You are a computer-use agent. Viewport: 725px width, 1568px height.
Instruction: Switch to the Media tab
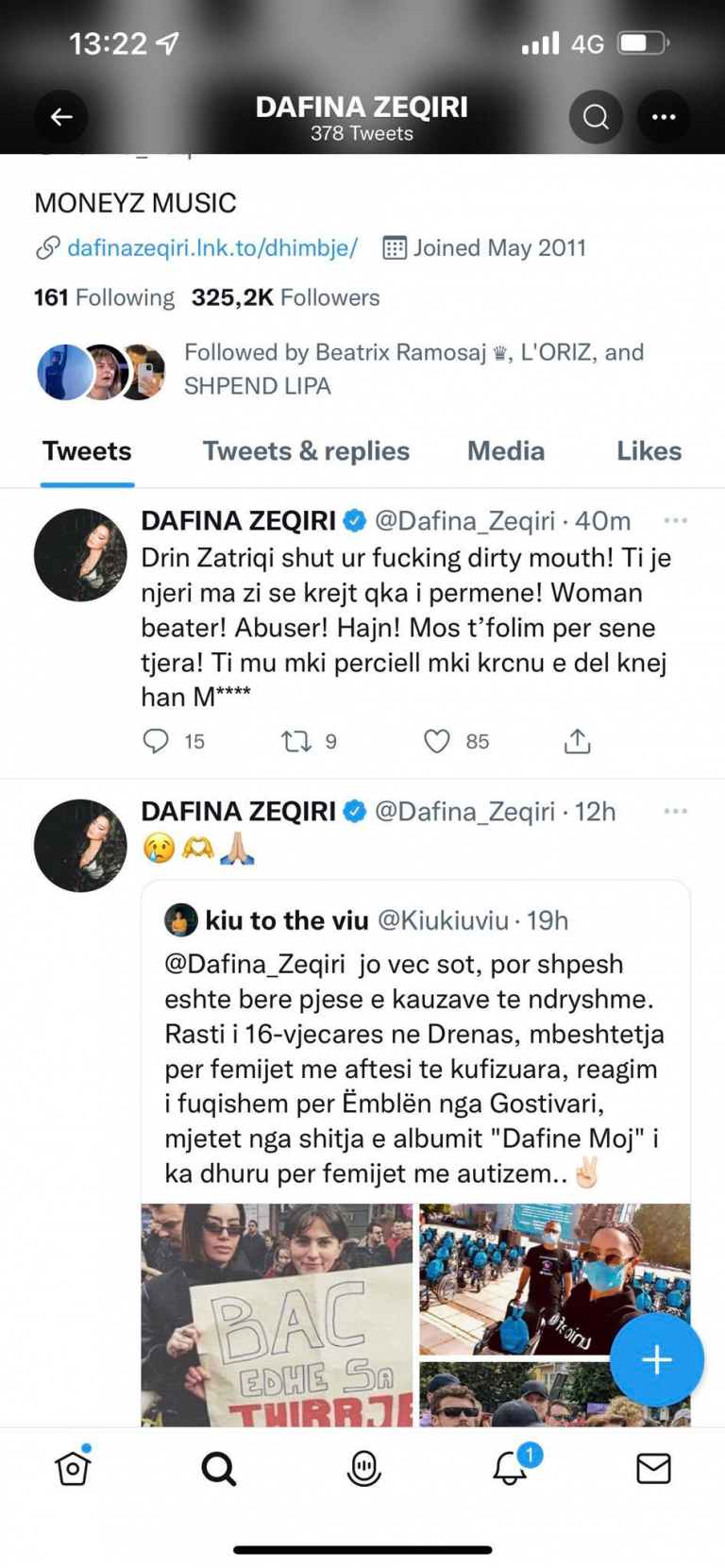click(505, 451)
